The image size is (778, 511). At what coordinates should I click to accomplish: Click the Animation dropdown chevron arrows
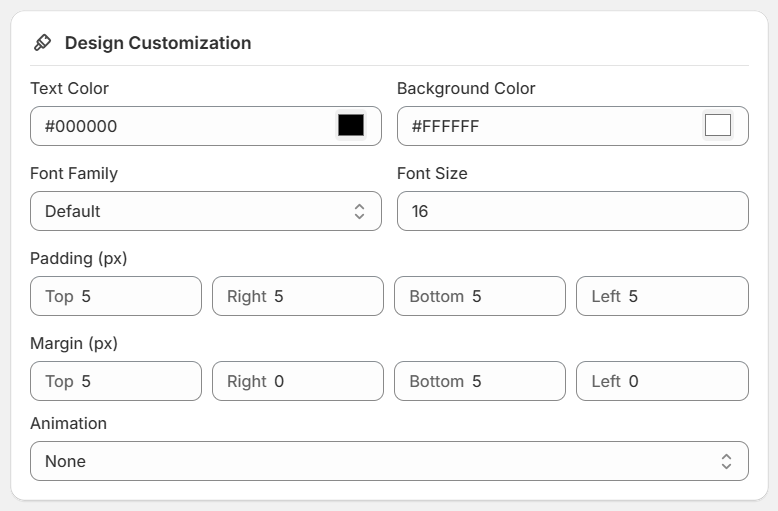pos(726,461)
